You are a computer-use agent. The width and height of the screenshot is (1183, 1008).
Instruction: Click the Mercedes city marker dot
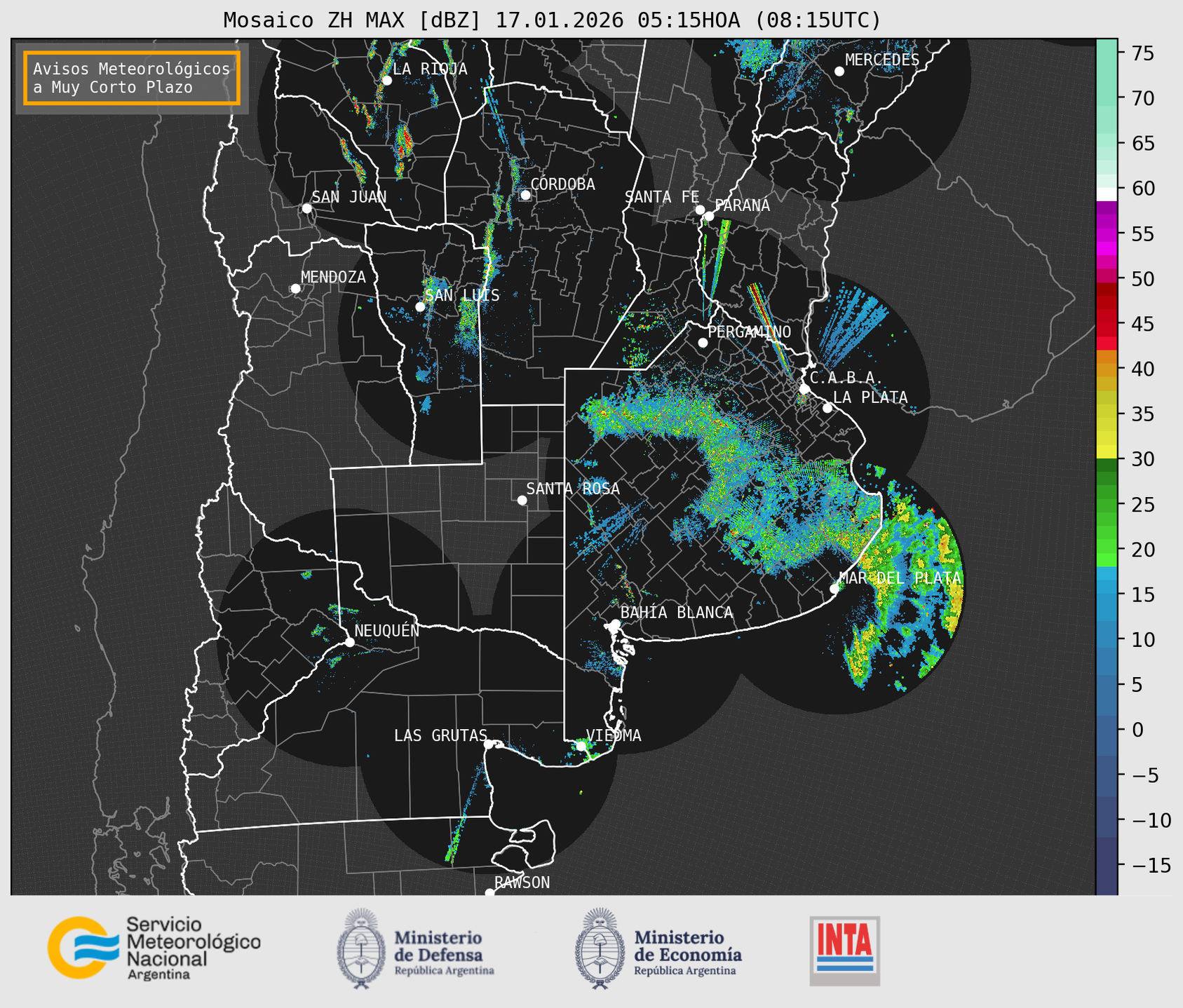click(x=839, y=71)
